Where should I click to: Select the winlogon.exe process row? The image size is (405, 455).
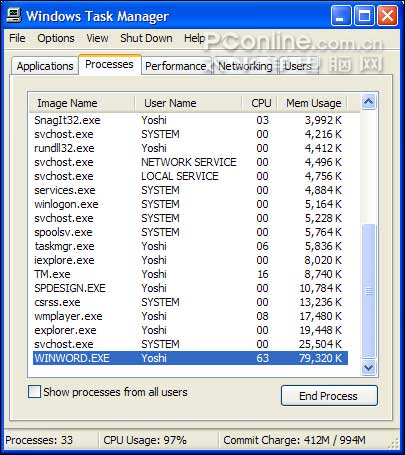(190, 204)
